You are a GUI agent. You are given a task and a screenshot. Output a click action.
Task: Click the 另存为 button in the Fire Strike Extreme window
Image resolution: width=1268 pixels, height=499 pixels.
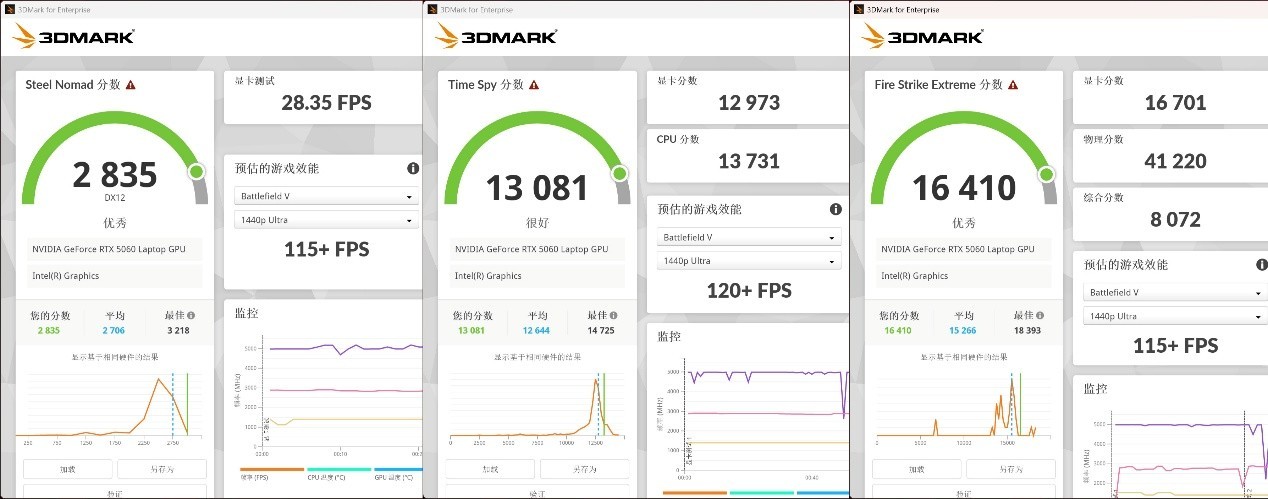click(x=1009, y=469)
